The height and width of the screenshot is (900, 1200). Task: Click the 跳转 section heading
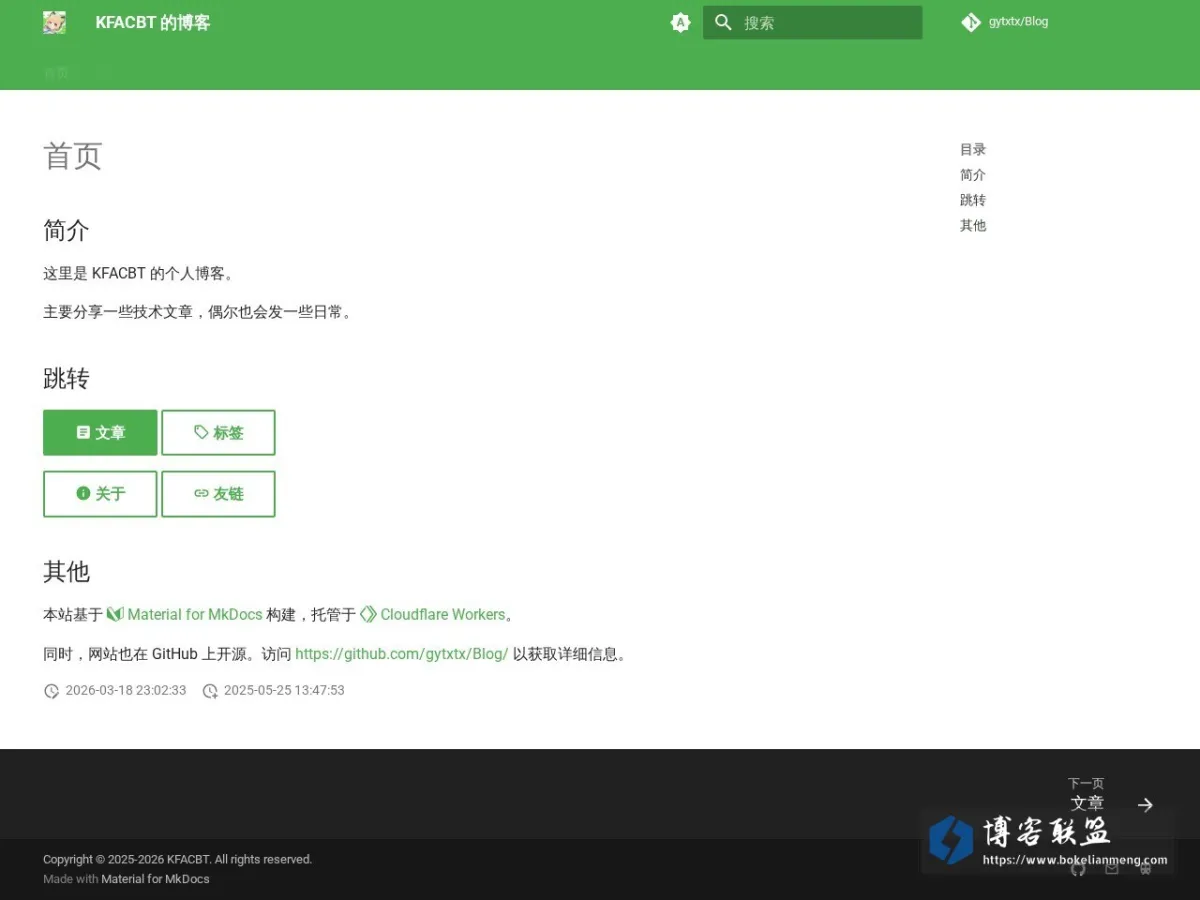click(x=66, y=379)
